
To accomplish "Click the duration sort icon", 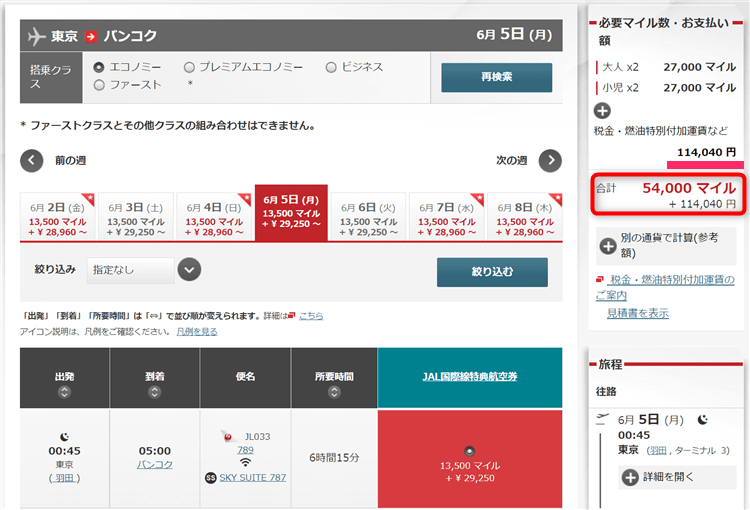I will [x=333, y=392].
